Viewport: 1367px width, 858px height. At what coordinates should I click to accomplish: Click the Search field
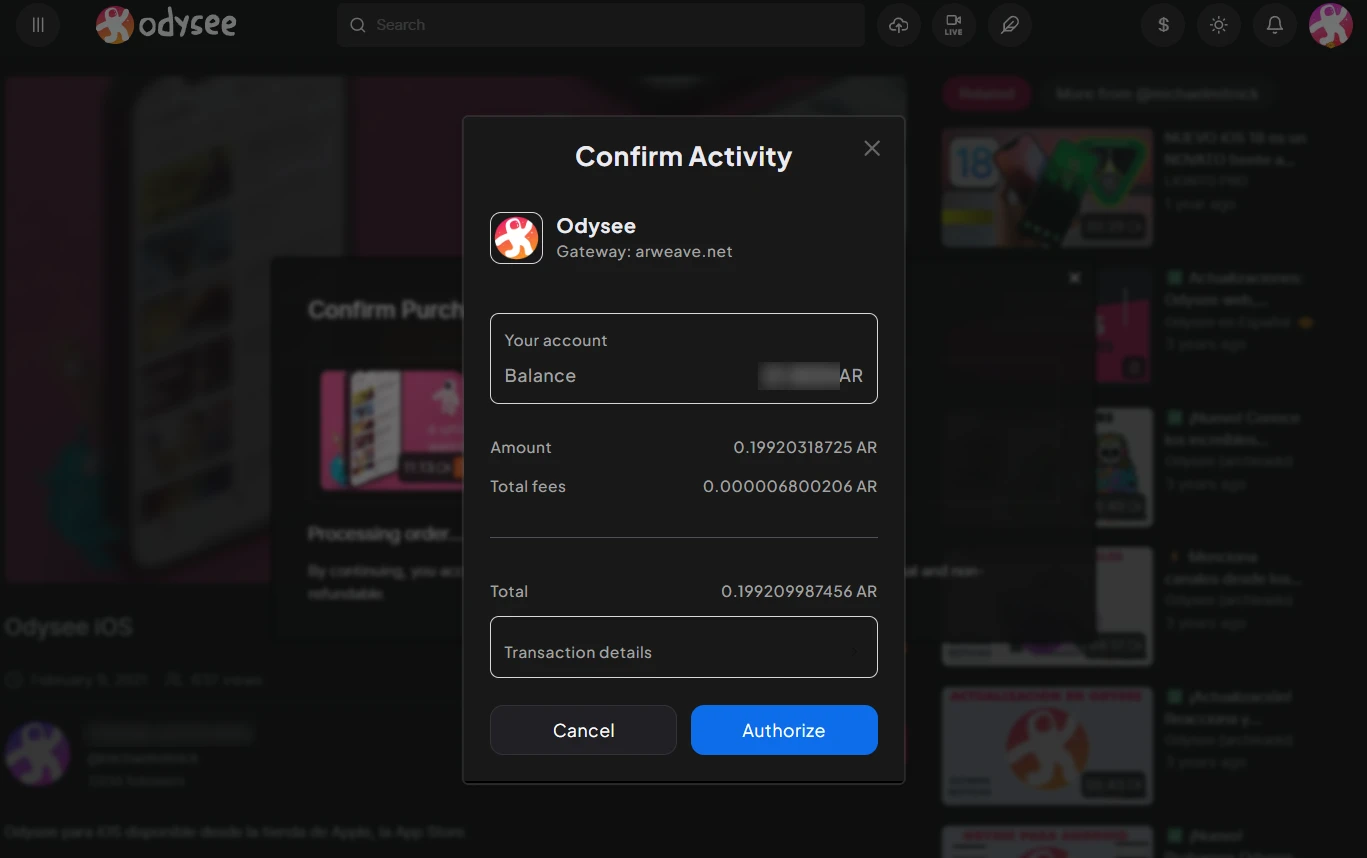[x=601, y=25]
